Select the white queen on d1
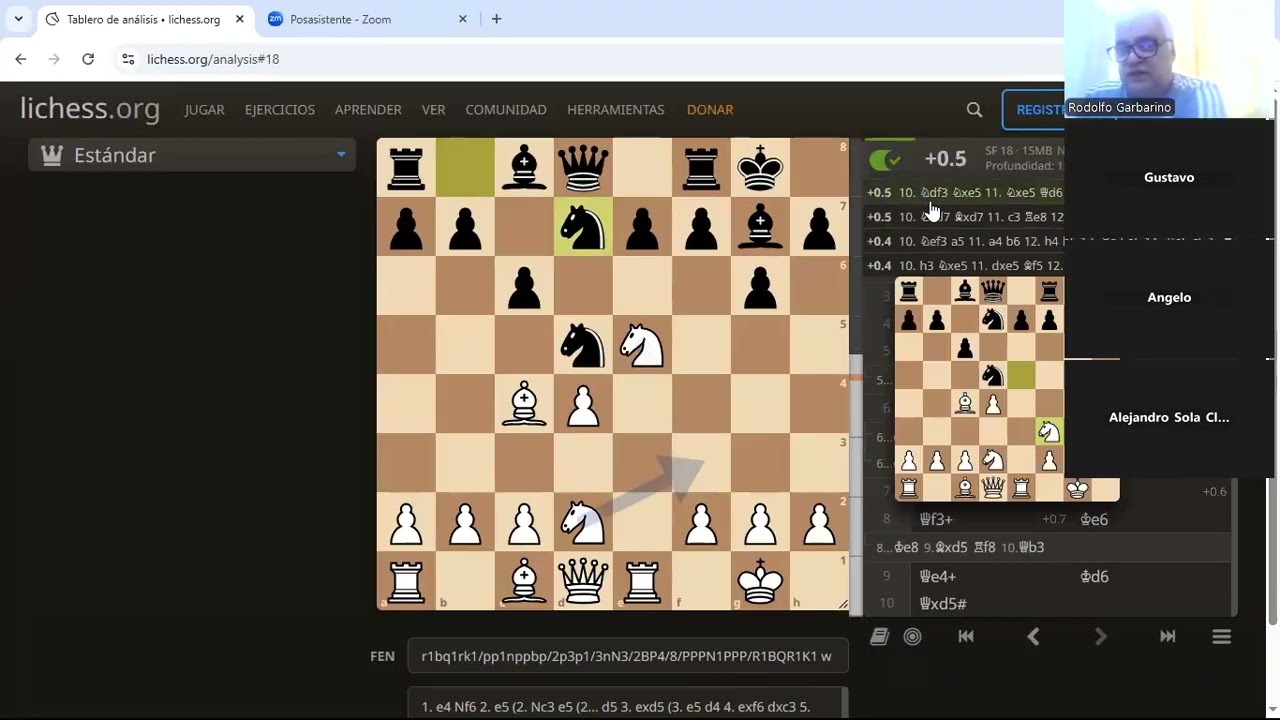The width and height of the screenshot is (1280, 720). click(583, 581)
